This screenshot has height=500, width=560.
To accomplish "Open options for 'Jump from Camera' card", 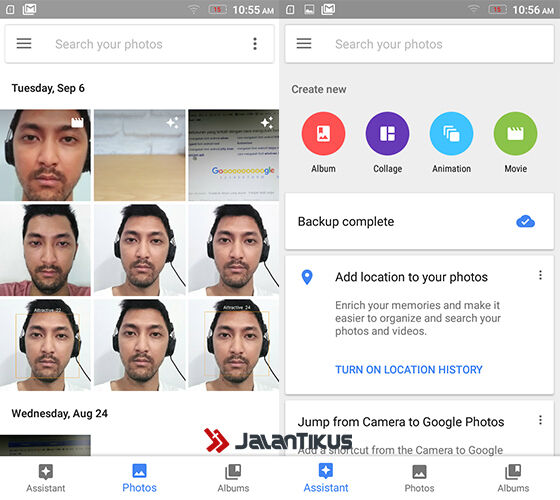I will click(x=540, y=420).
